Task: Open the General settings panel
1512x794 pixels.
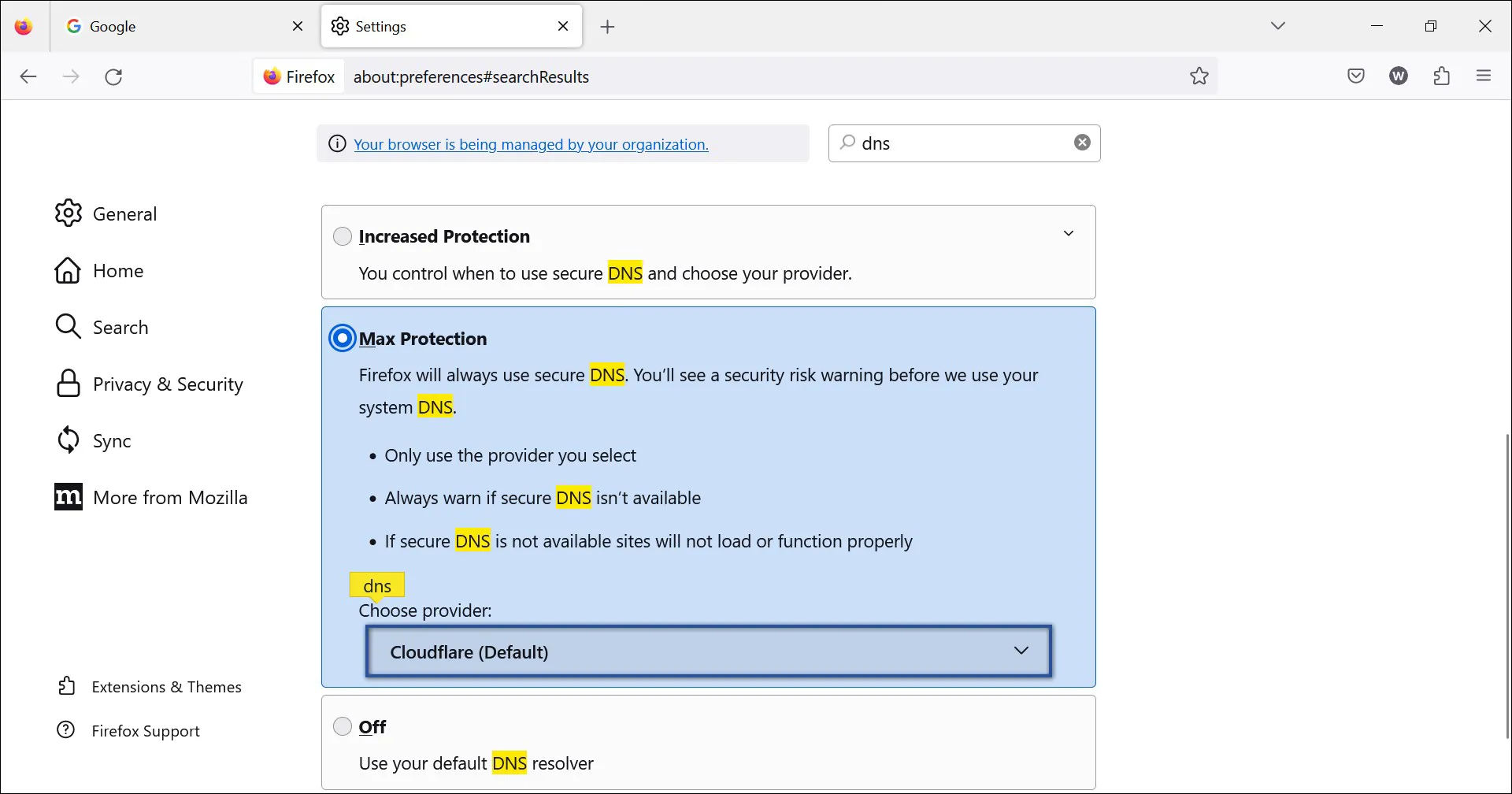Action: point(124,213)
